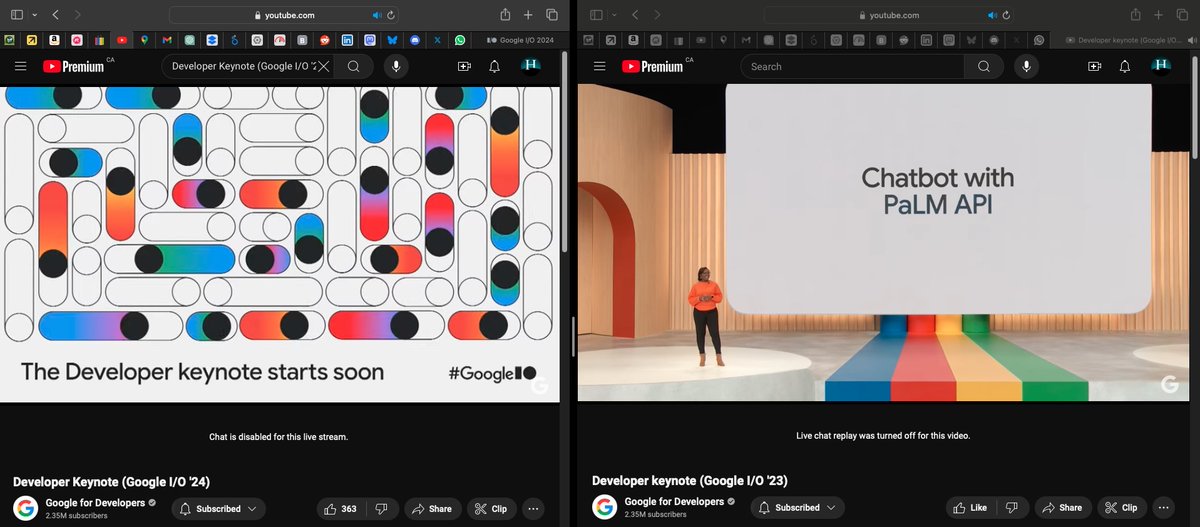
Task: Clip the Google I/O '24 video
Action: pos(490,508)
